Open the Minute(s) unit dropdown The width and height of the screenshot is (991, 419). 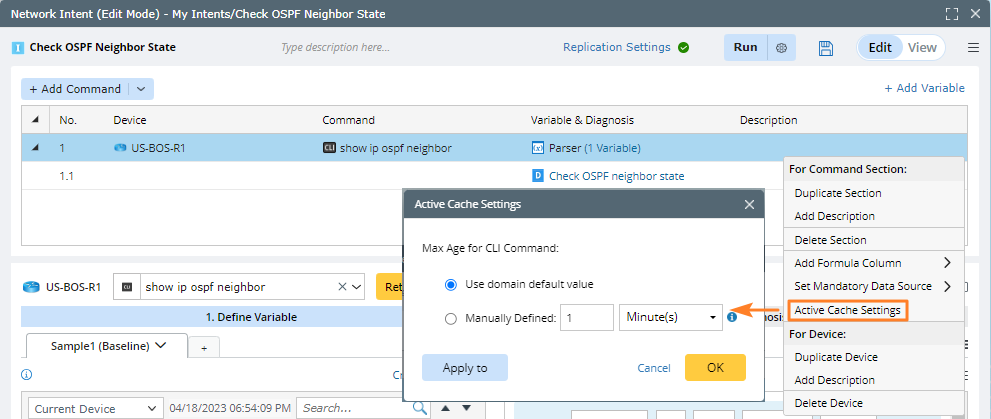(671, 318)
